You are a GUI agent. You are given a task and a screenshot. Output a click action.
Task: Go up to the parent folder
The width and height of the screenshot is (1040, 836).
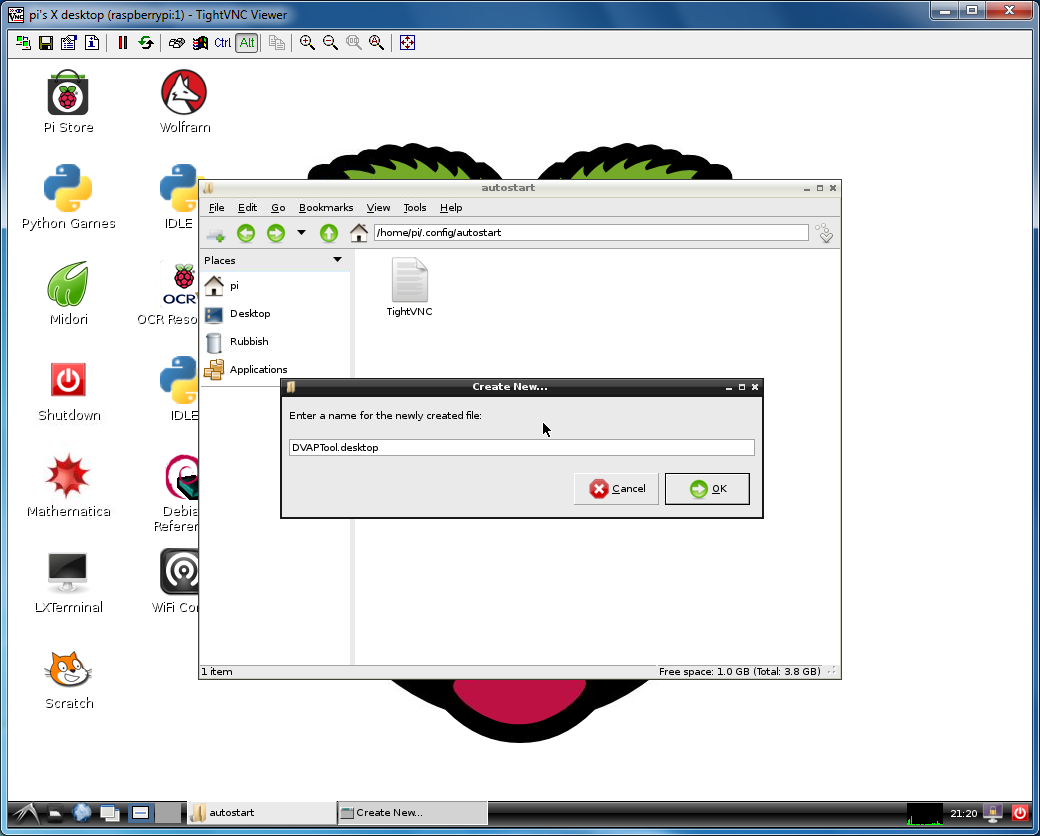(x=329, y=233)
